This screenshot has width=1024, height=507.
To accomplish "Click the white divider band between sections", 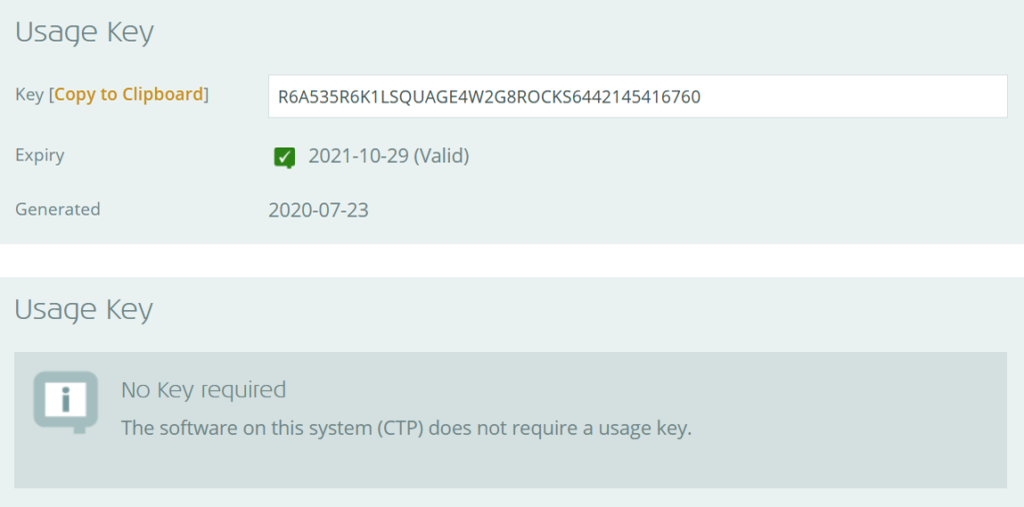I will (512, 260).
